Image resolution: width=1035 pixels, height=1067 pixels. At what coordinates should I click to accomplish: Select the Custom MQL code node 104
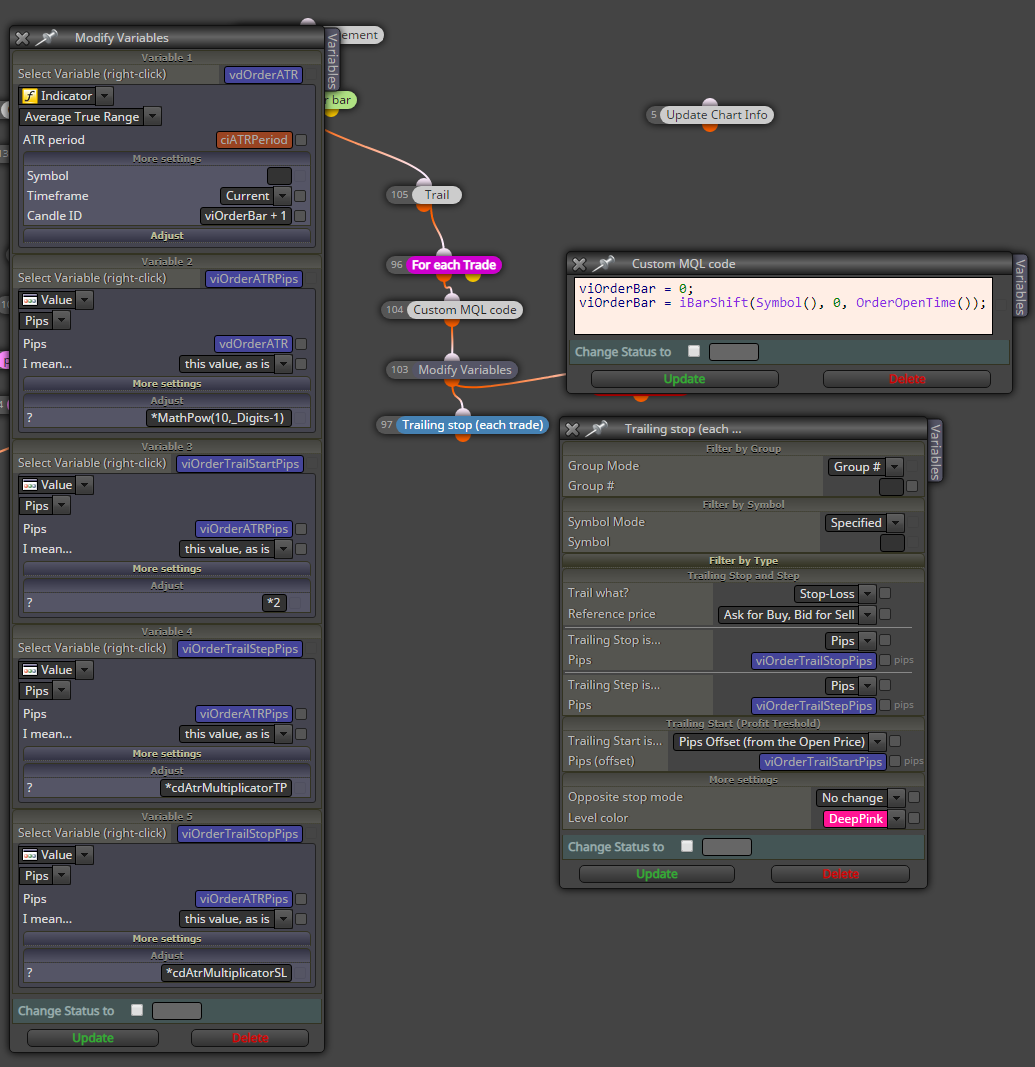pyautogui.click(x=465, y=310)
